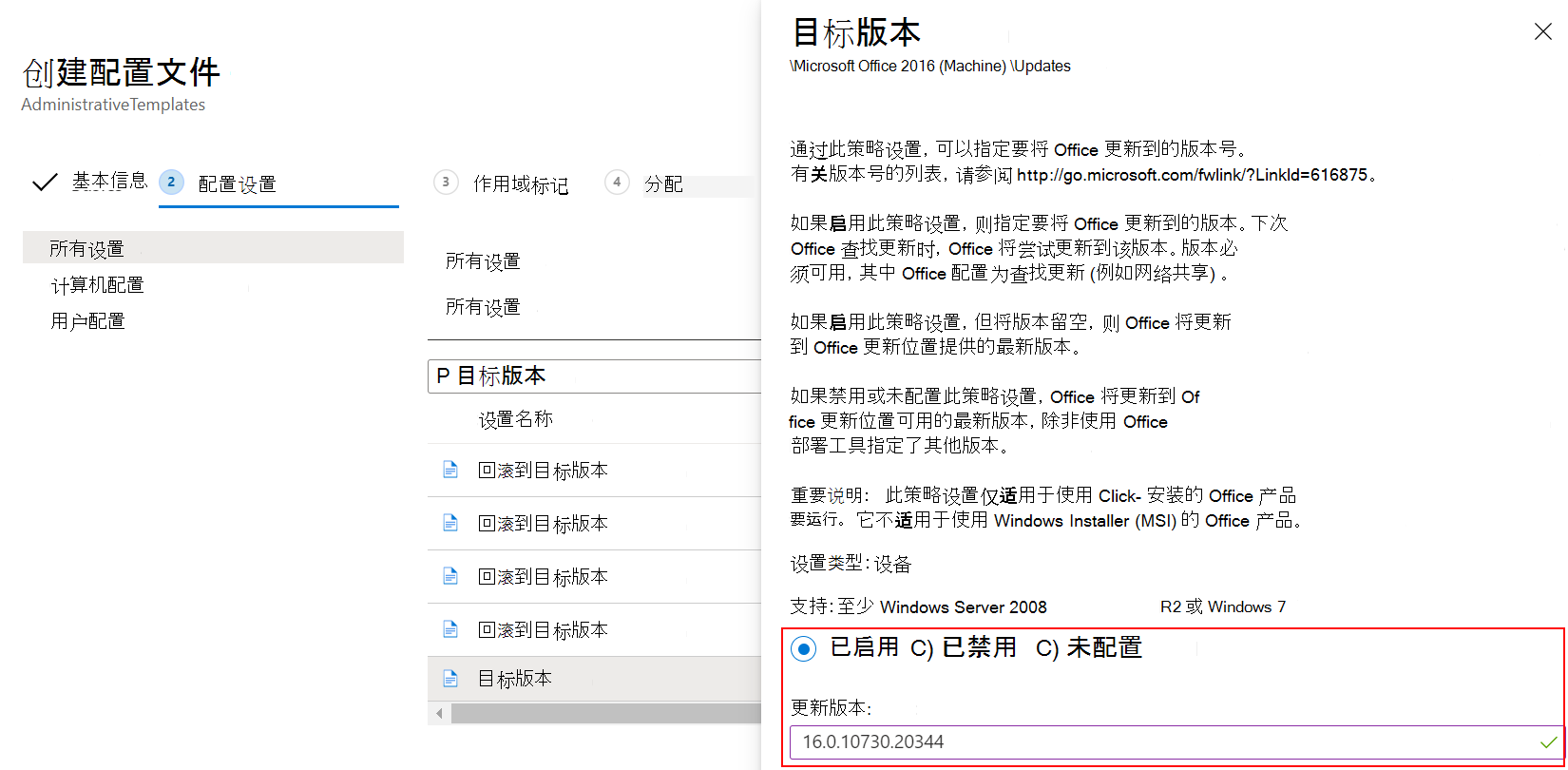Click the 设置类型: 设备 text
1568x770 pixels.
coord(851,564)
